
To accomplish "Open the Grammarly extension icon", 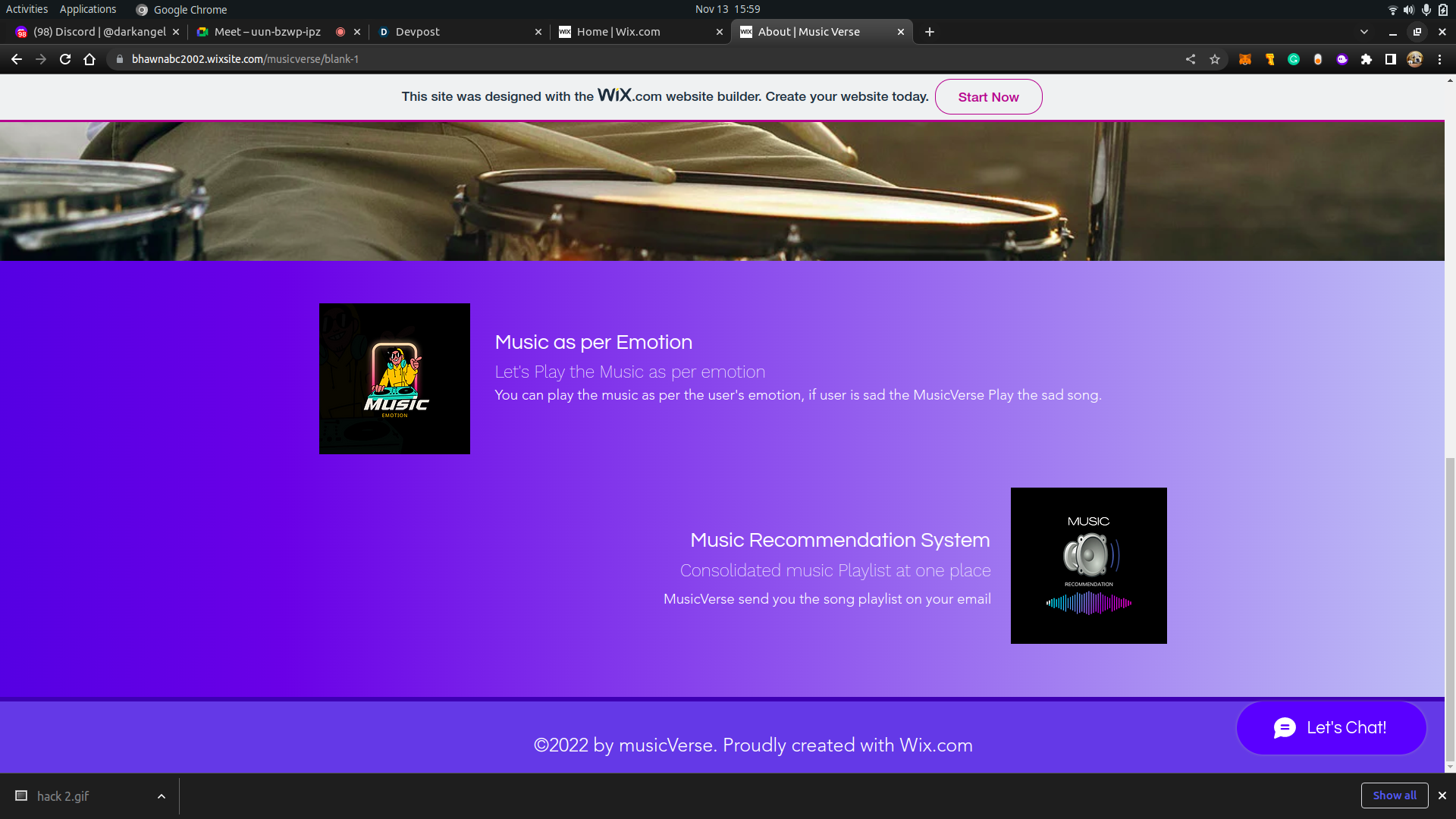I will coord(1294,59).
